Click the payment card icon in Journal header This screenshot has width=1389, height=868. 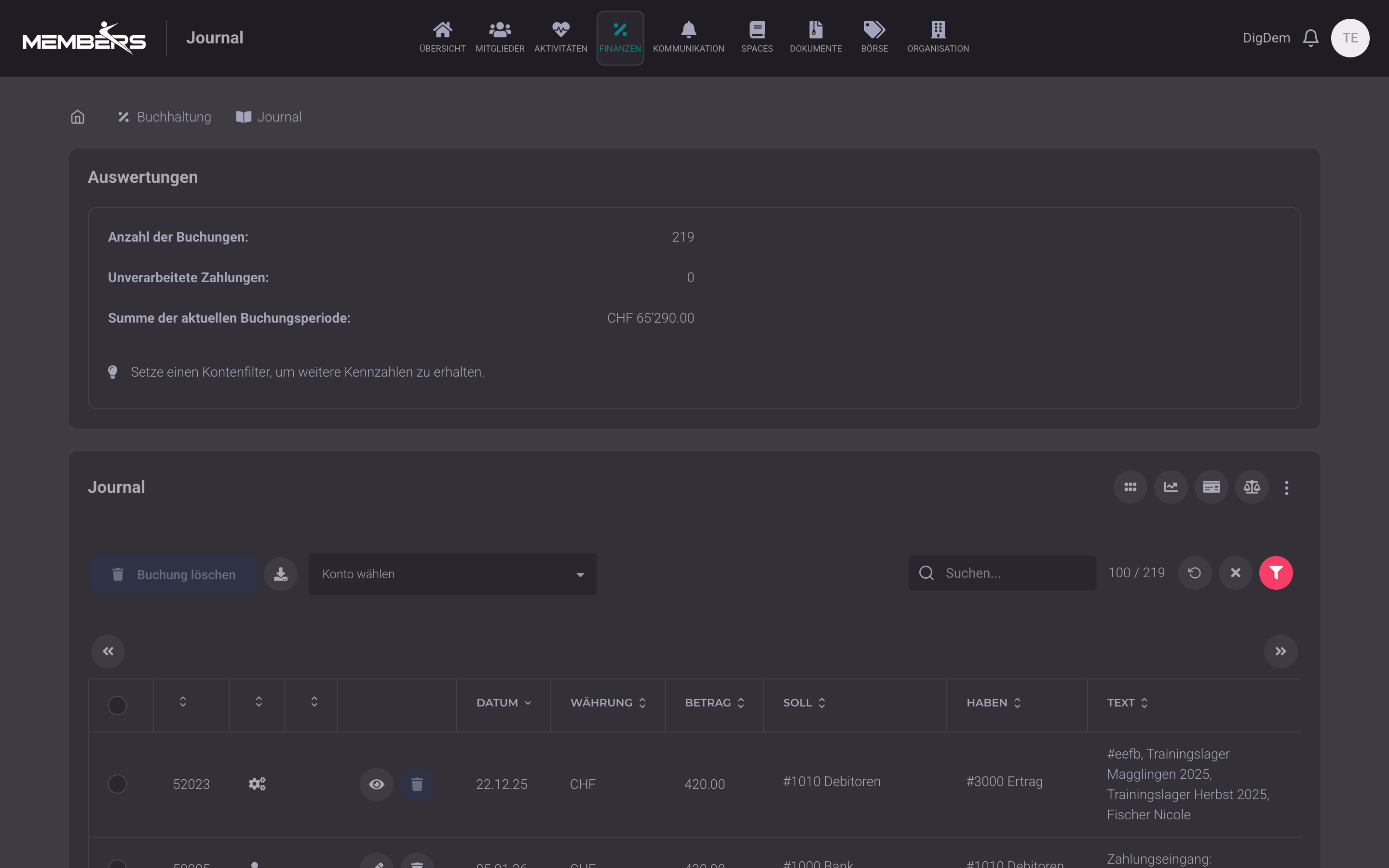click(1211, 488)
